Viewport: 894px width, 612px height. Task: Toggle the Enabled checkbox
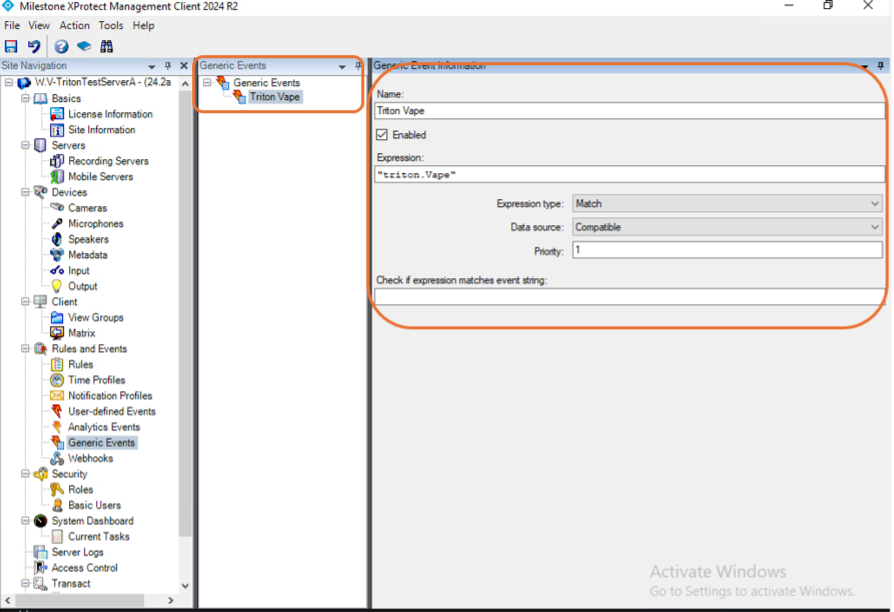[382, 135]
